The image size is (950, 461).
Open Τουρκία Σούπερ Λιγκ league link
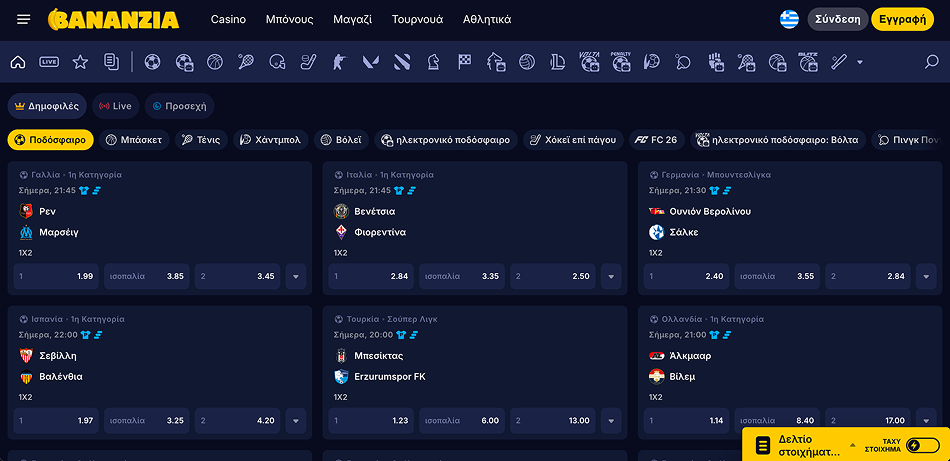pyautogui.click(x=392, y=319)
